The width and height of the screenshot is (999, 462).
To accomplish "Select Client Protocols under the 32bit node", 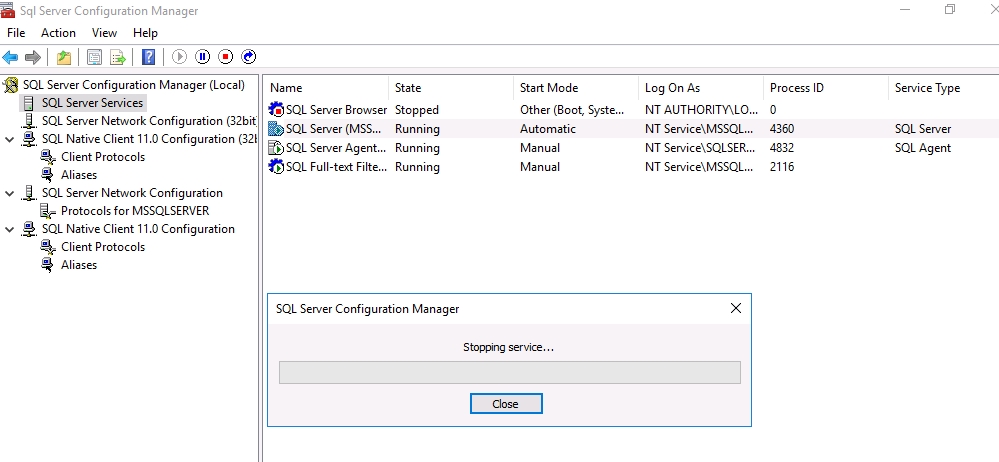I will pos(103,157).
